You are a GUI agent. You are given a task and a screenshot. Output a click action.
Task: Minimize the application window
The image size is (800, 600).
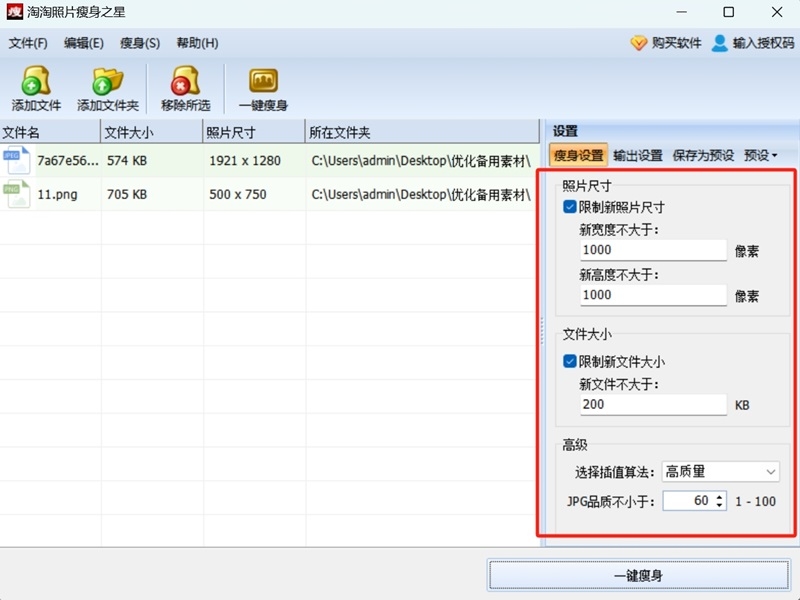[682, 12]
